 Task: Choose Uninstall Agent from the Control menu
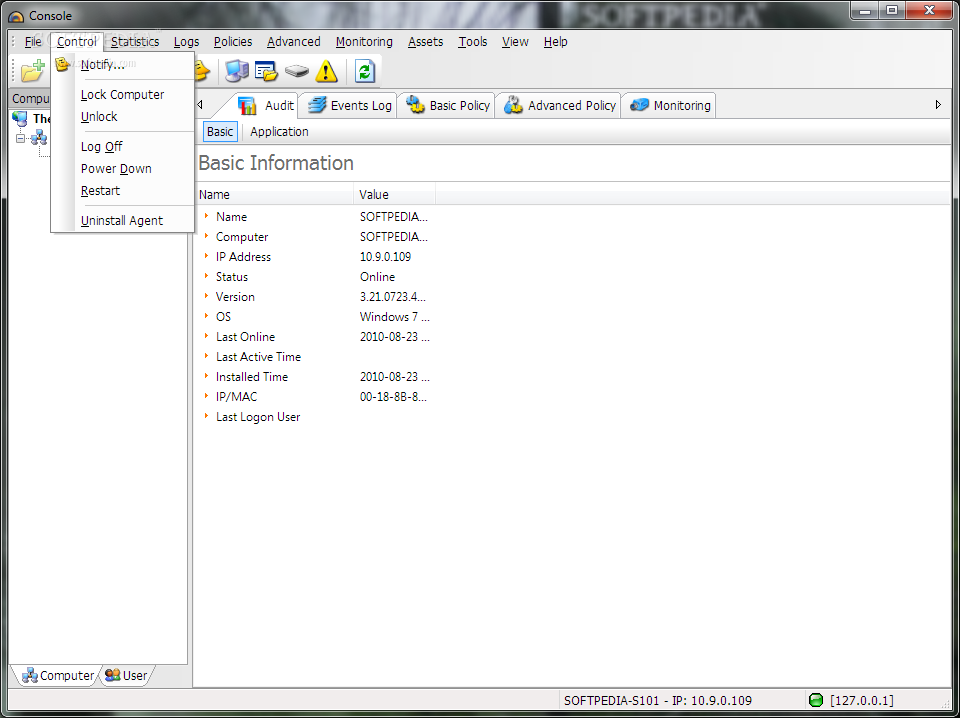(122, 220)
